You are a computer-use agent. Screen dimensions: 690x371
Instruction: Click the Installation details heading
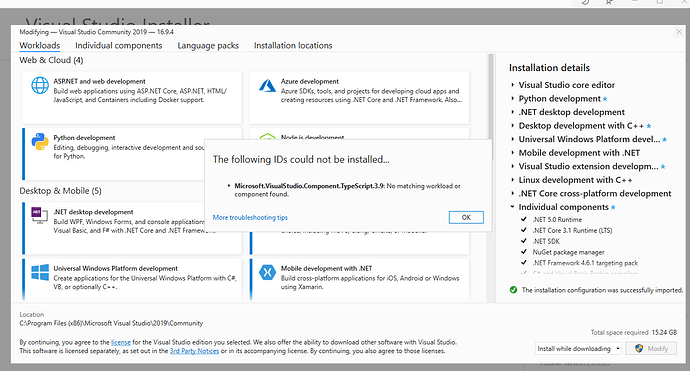click(x=549, y=68)
